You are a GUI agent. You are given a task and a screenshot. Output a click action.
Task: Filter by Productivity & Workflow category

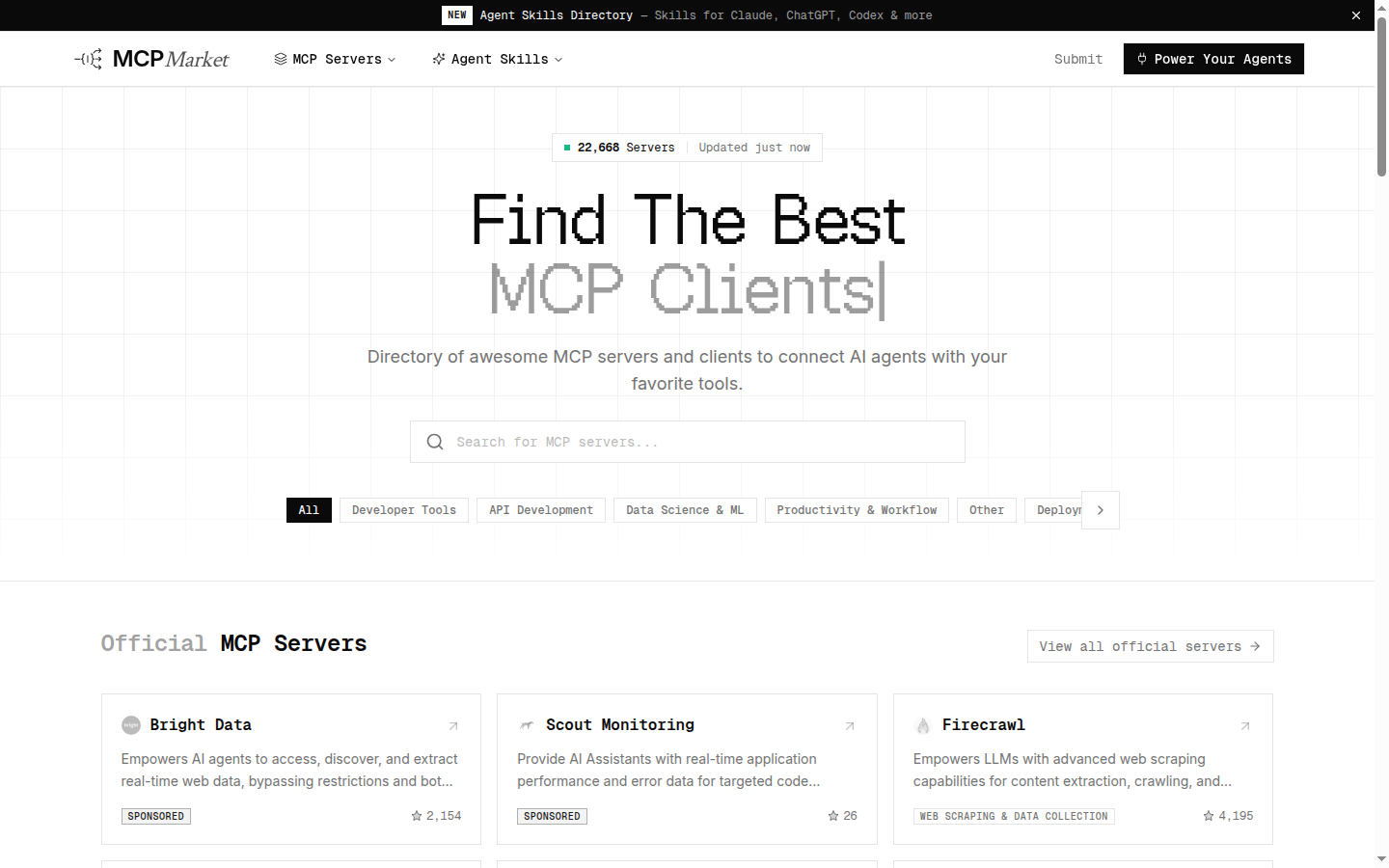point(857,510)
